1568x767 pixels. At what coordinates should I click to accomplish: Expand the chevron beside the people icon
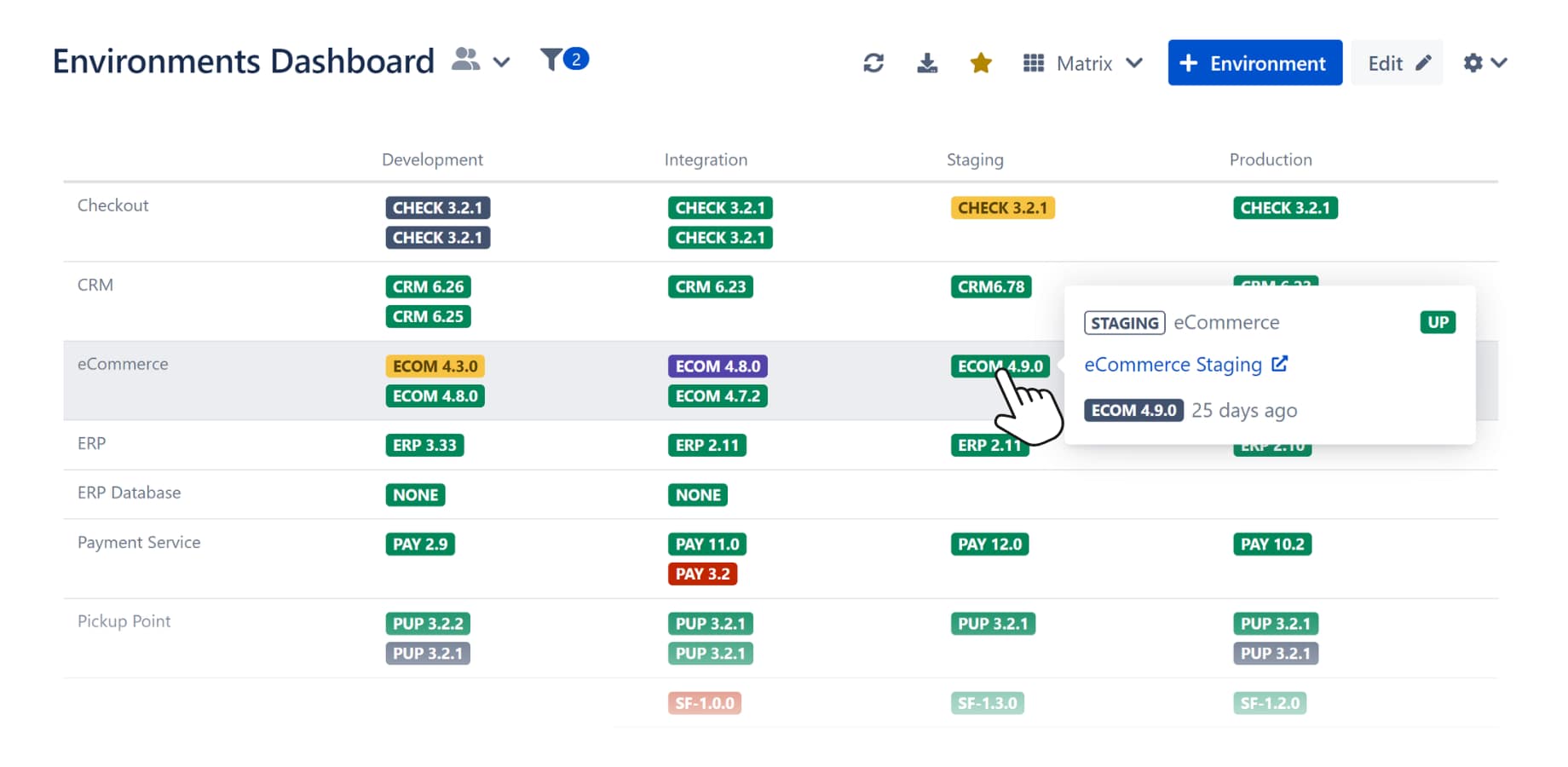click(501, 62)
